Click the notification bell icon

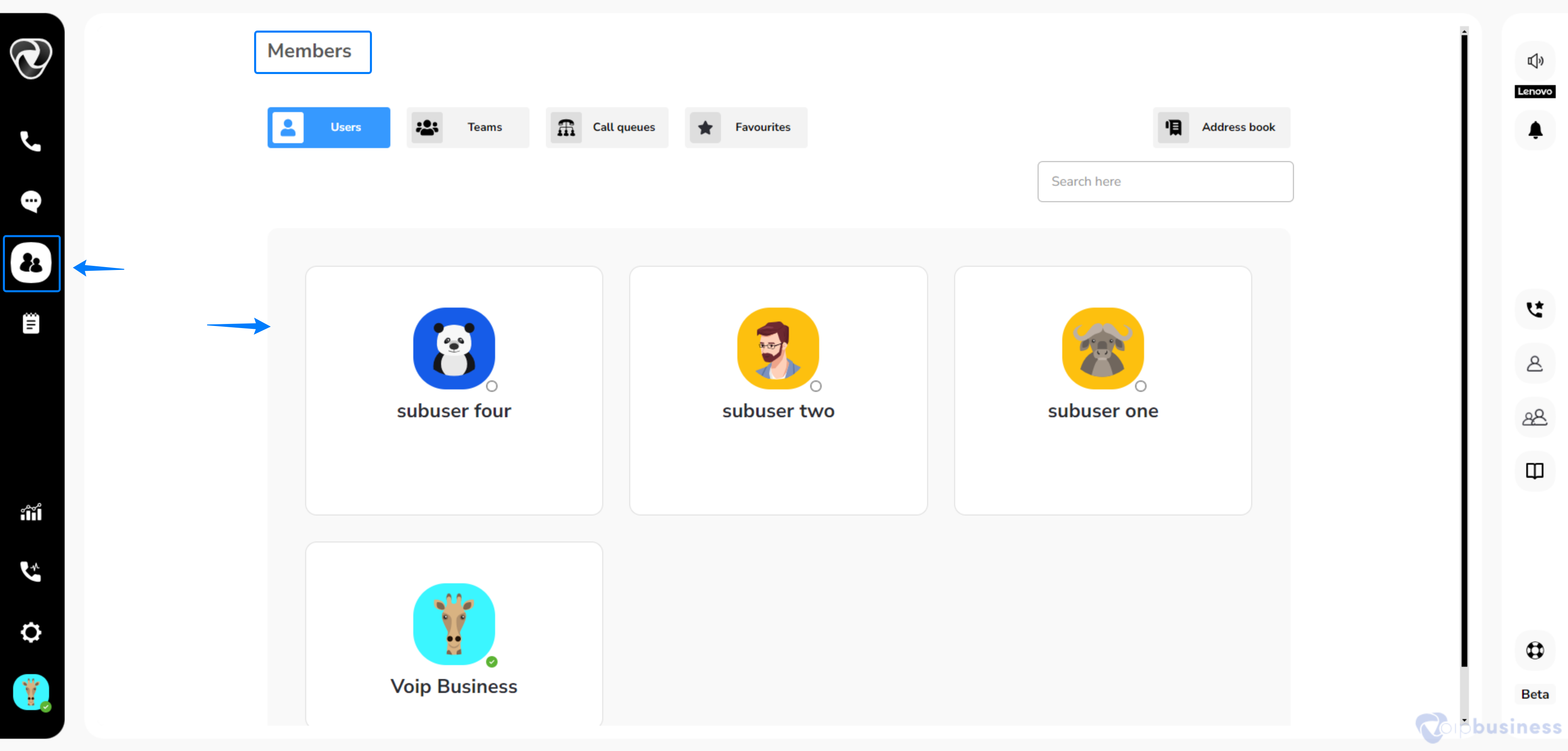point(1534,130)
